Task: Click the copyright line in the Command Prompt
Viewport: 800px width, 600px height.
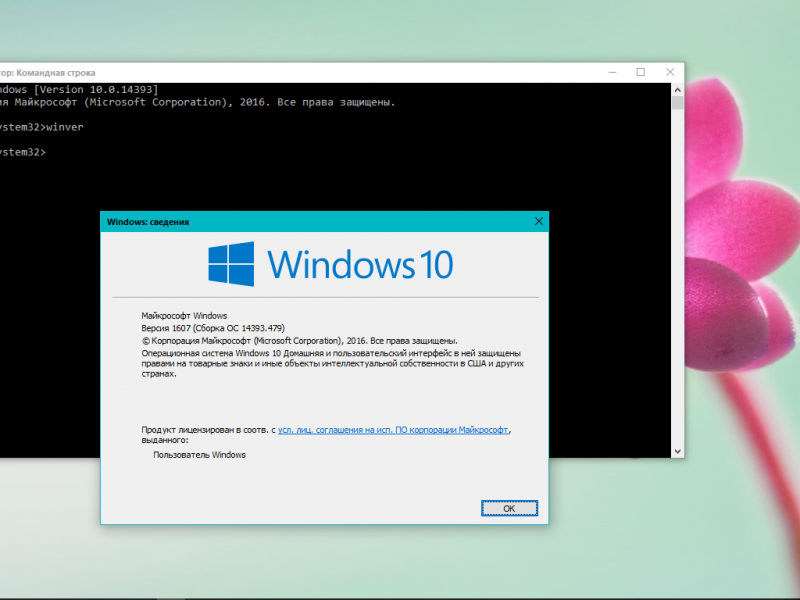Action: (x=197, y=103)
